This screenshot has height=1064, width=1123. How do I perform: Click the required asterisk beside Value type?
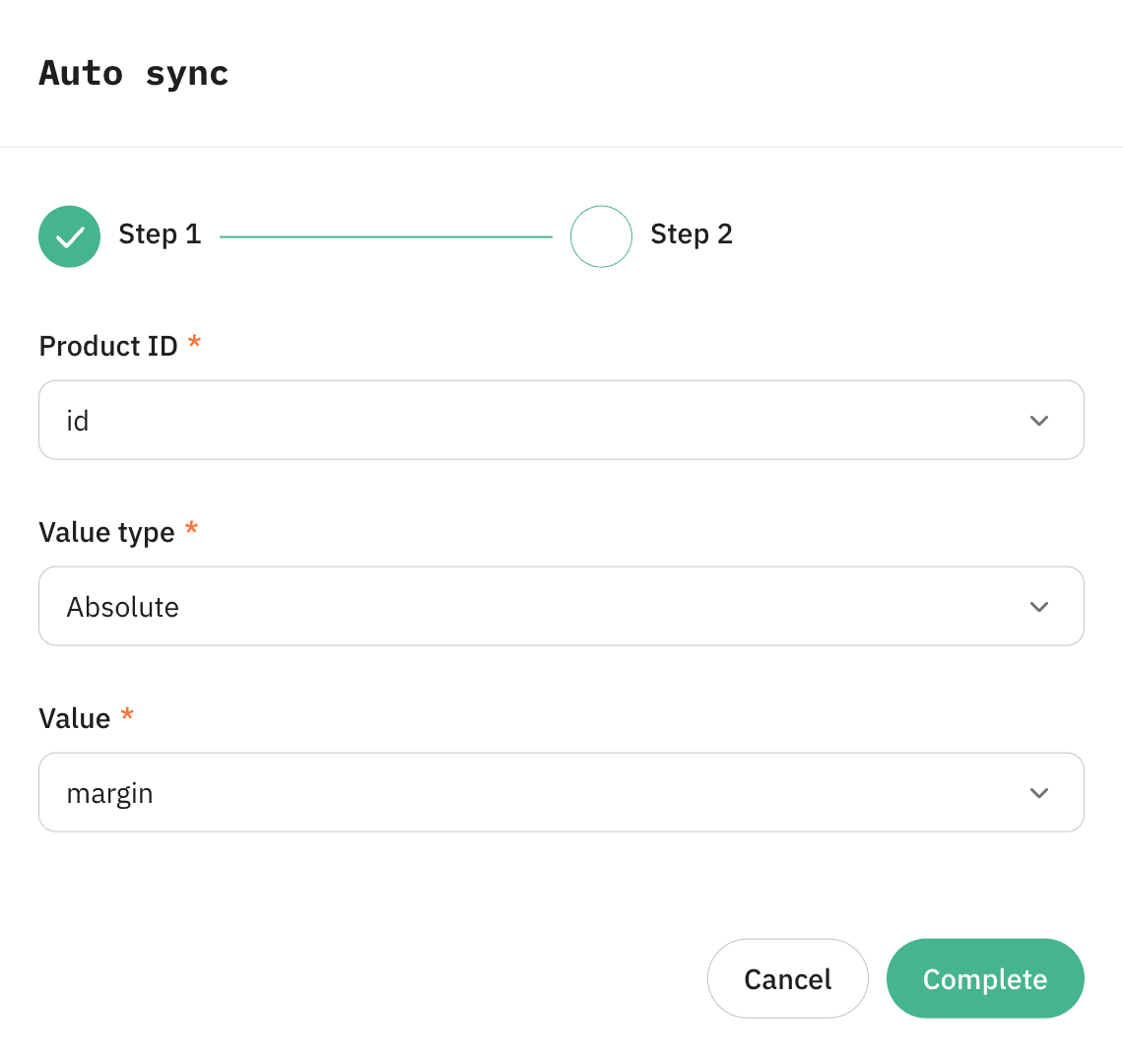(191, 529)
